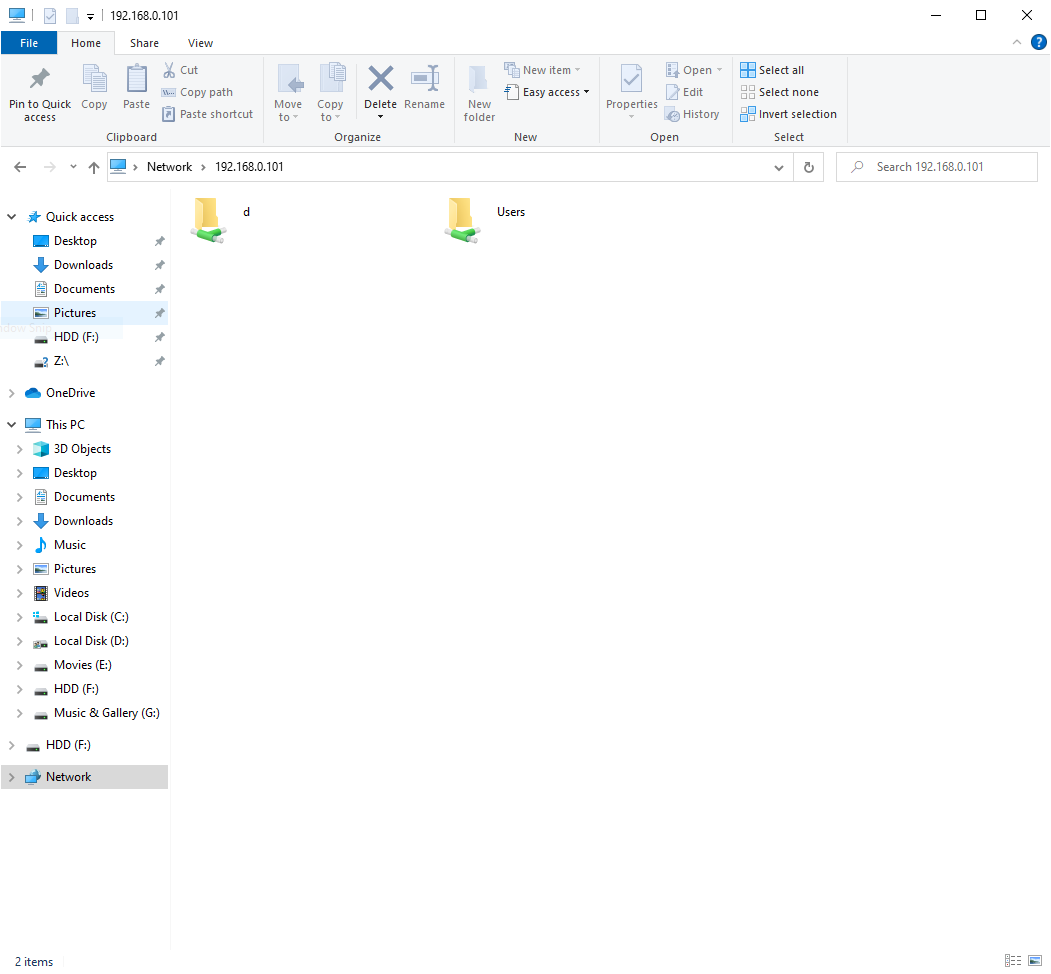Refresh the current folder view
Image resolution: width=1051 pixels, height=974 pixels.
[809, 167]
